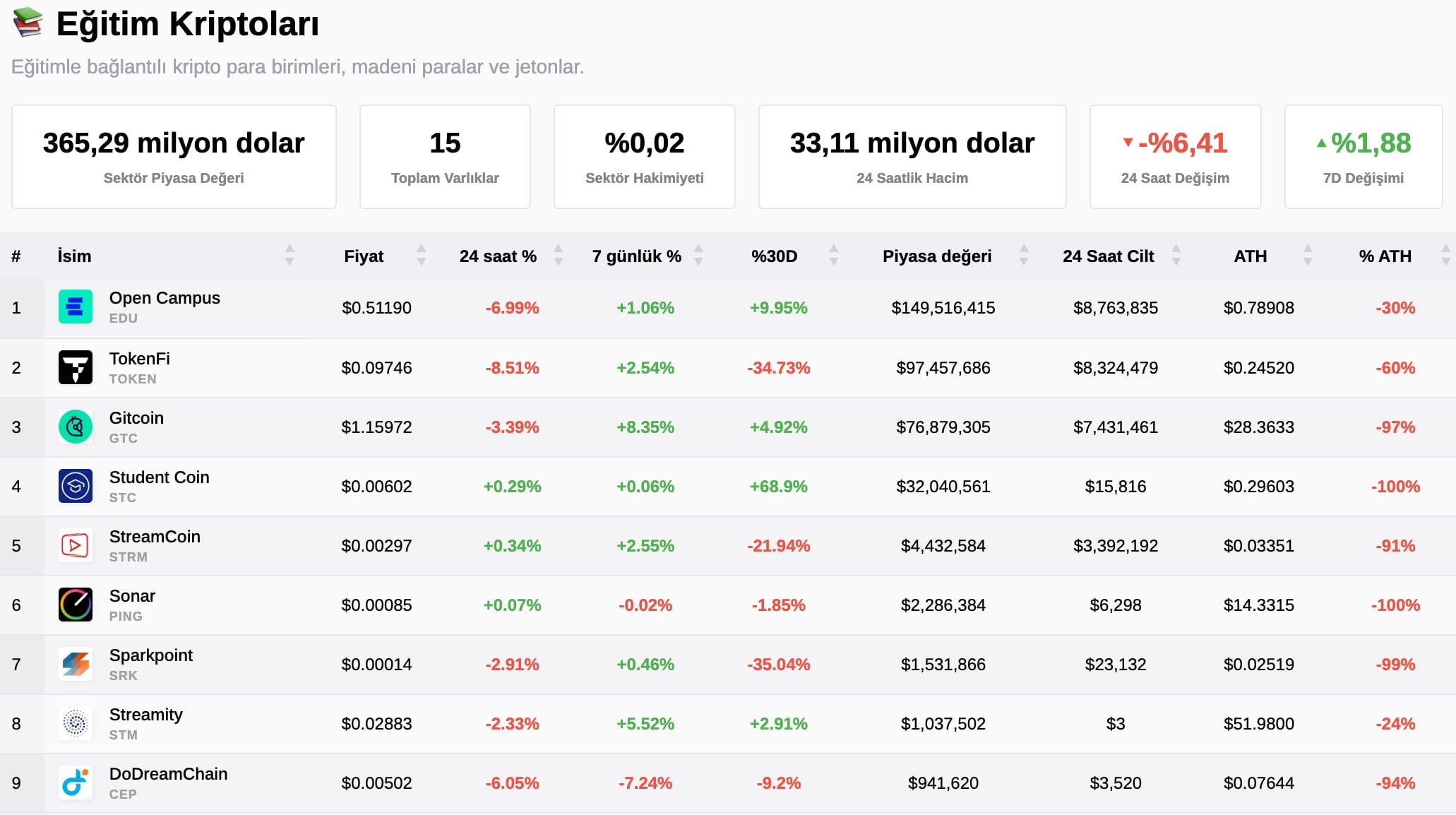Click the Open Campus EDU logo

click(x=74, y=307)
